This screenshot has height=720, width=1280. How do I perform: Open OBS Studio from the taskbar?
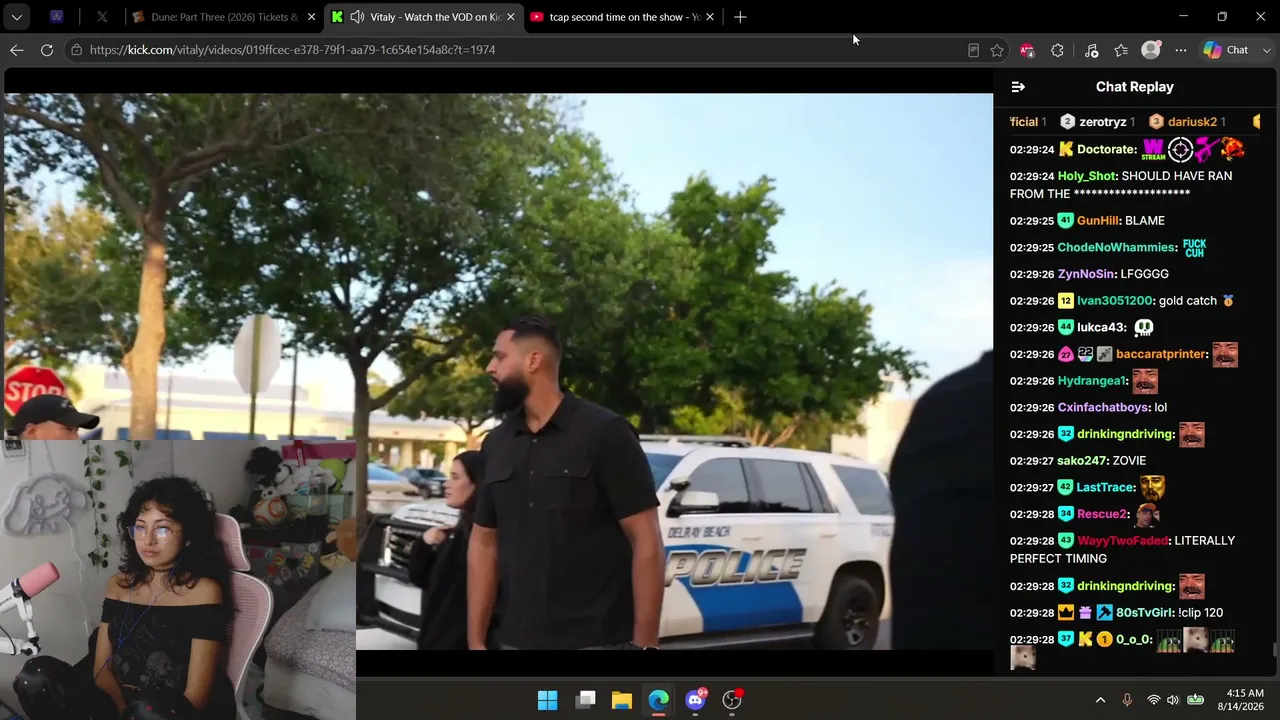tap(732, 700)
